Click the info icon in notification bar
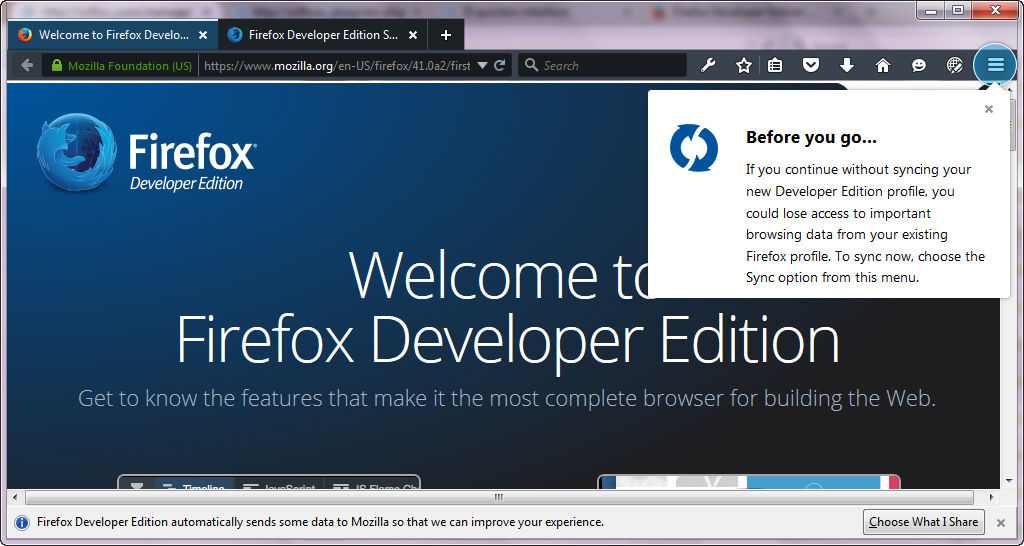Screen dimensions: 1024x546 tap(22, 522)
